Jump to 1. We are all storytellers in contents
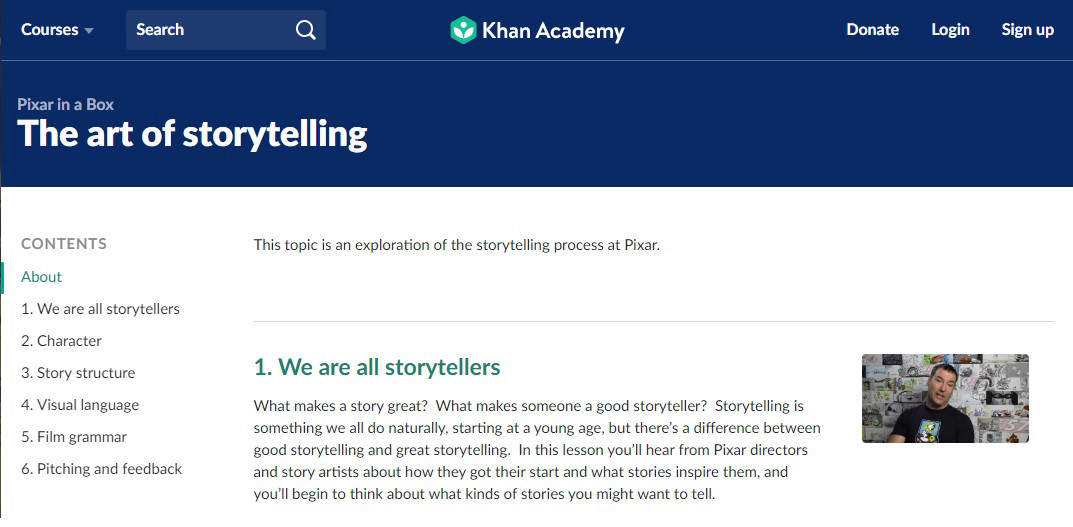 pyautogui.click(x=101, y=309)
